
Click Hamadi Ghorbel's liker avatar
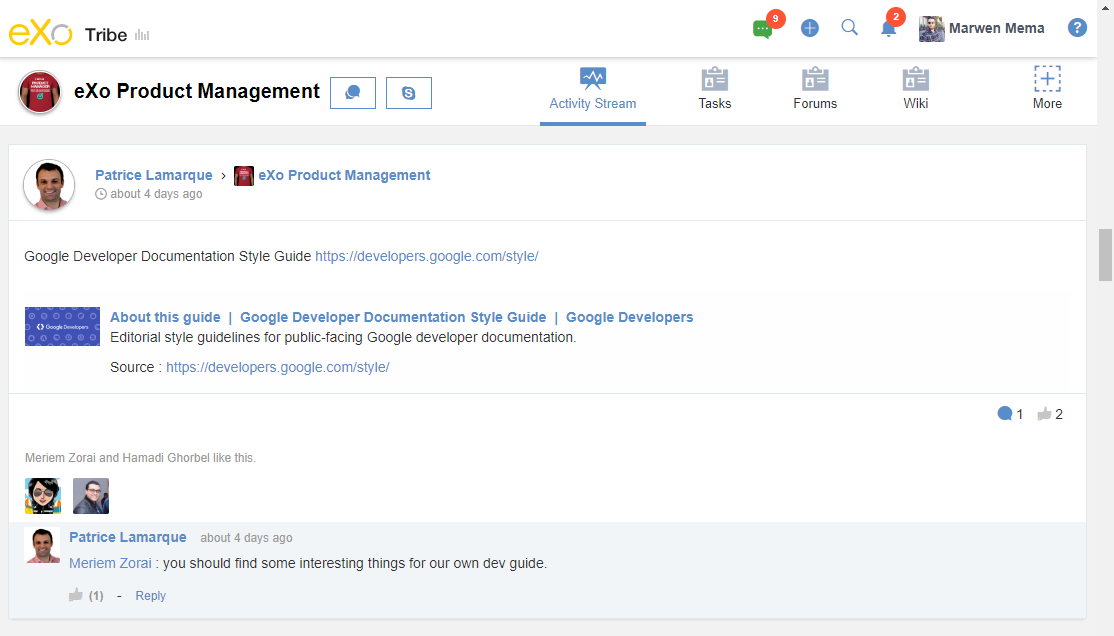[x=91, y=496]
